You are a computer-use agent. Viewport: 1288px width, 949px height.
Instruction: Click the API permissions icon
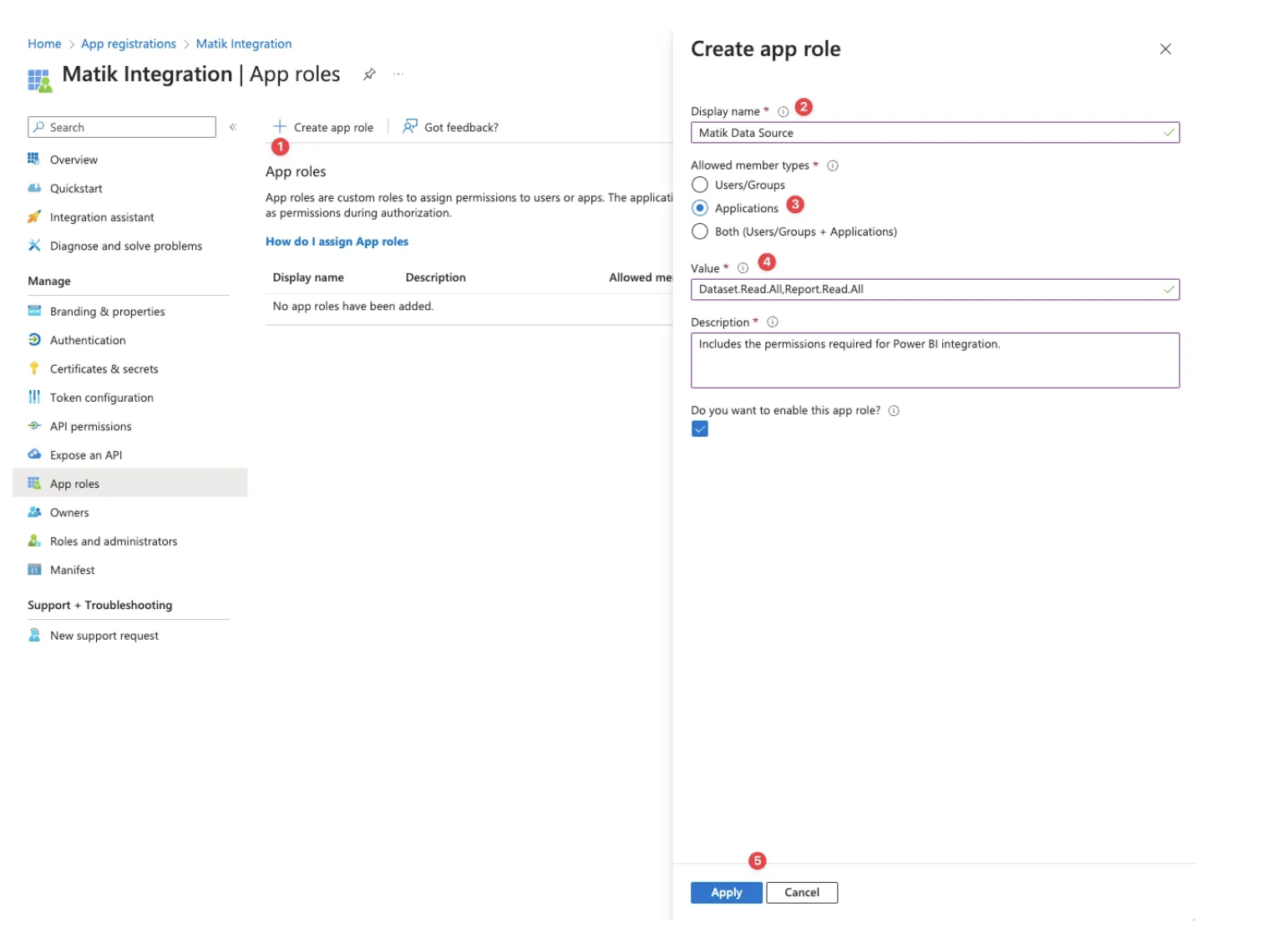pos(34,425)
